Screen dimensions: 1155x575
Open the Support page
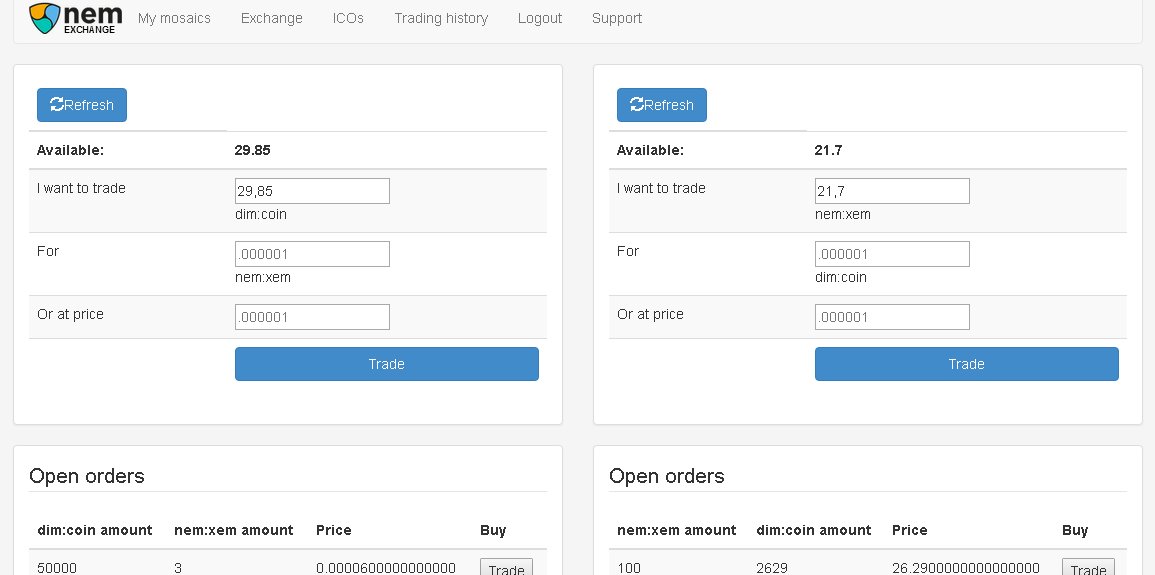click(x=617, y=18)
